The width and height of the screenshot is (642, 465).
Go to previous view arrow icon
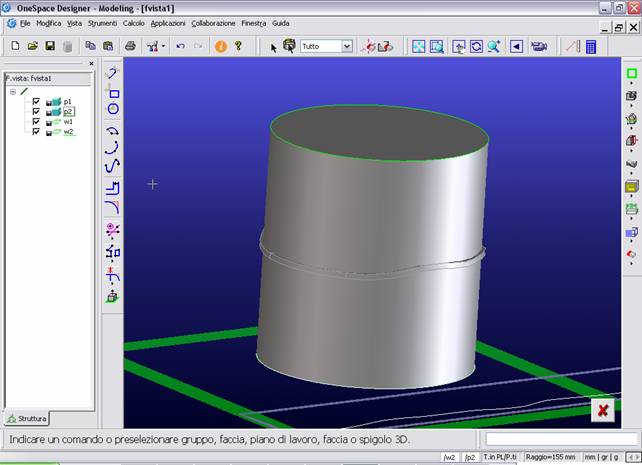[x=516, y=46]
